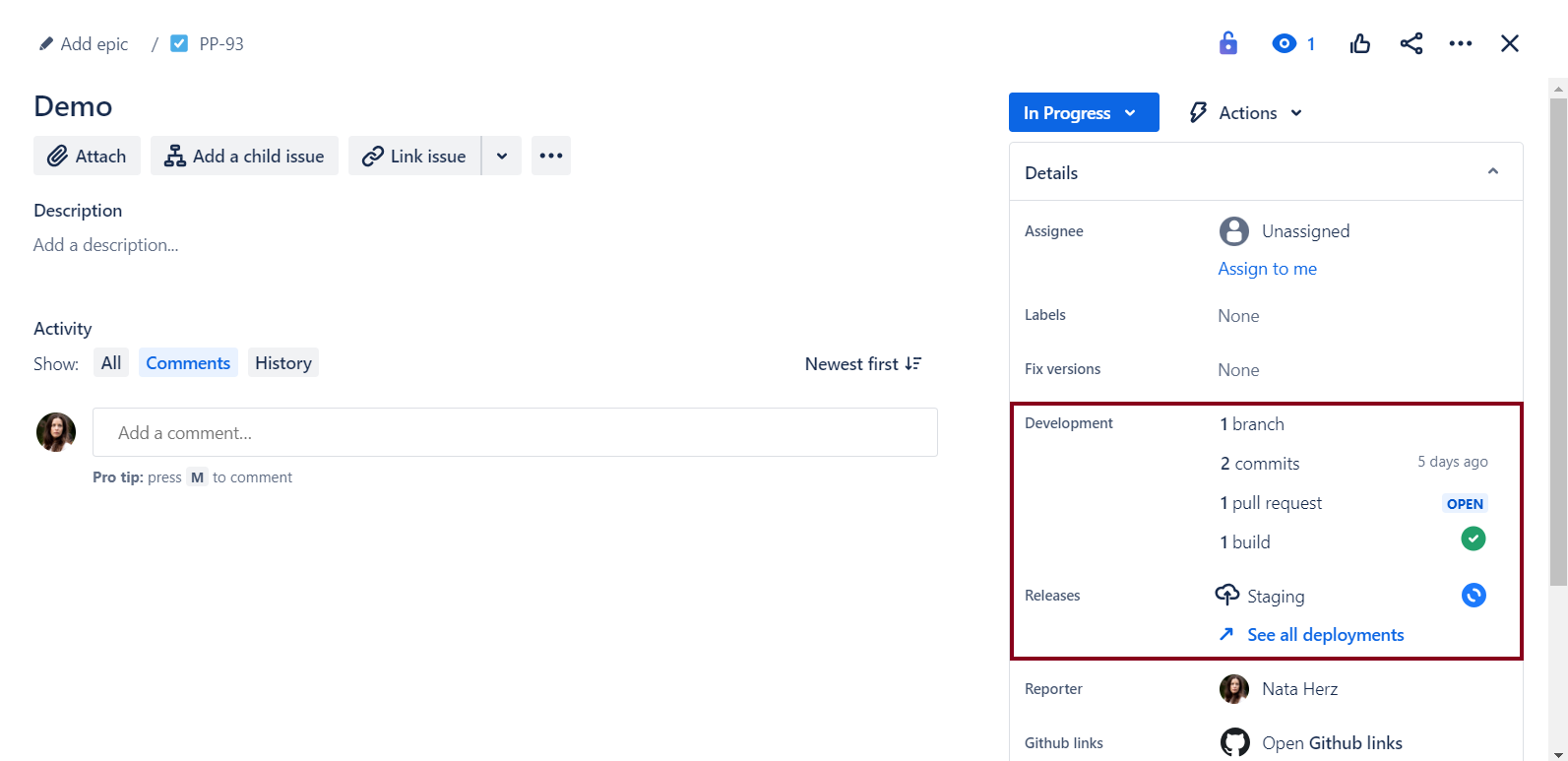
Task: Open the In Progress status dropdown
Action: (x=1083, y=112)
